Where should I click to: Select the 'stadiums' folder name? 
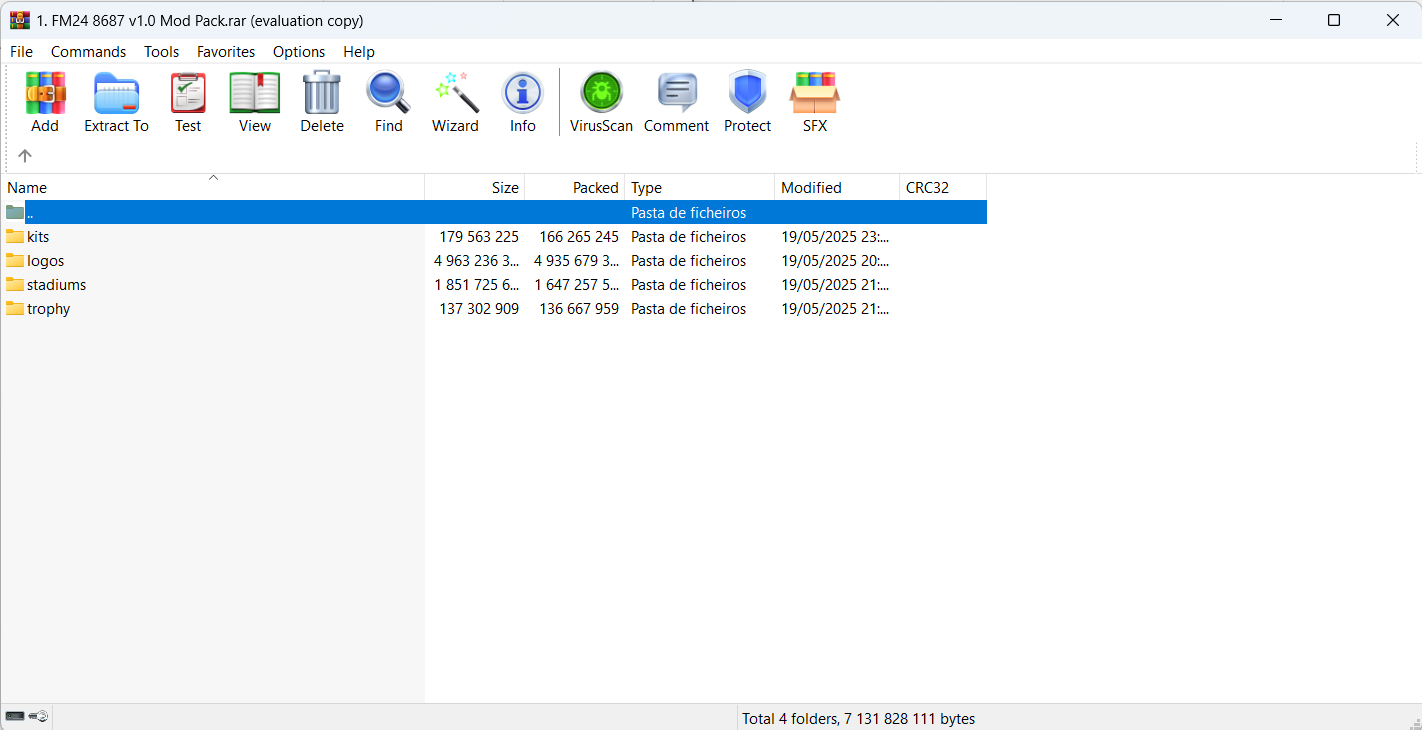coord(57,285)
